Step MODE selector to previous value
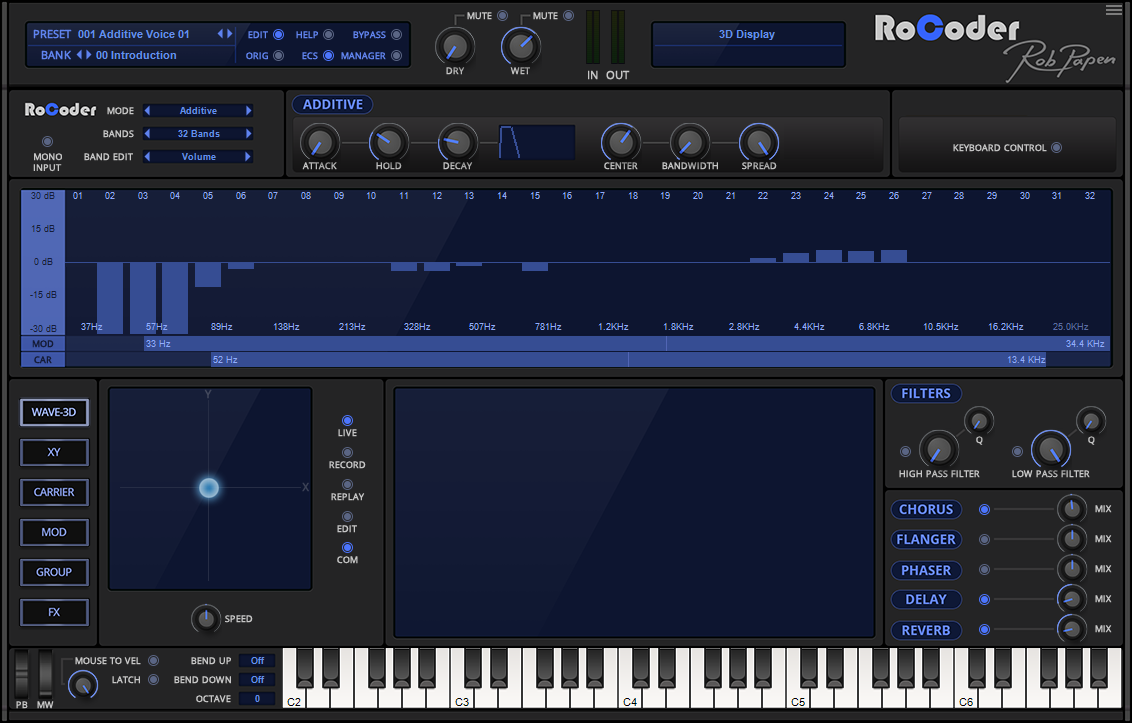Screen dimensions: 1132x723 [148, 111]
